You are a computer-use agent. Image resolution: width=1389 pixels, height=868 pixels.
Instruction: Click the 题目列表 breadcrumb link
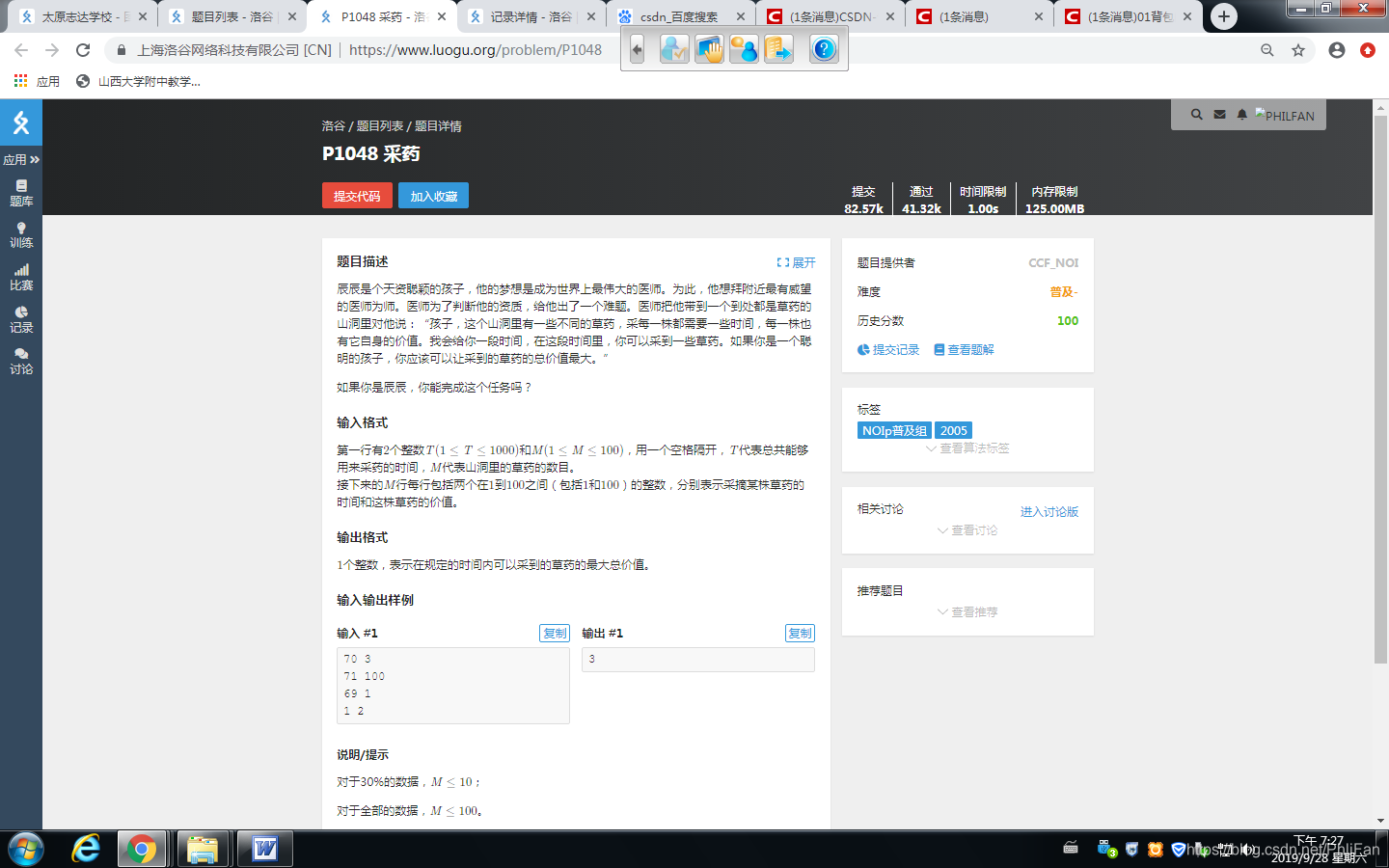[380, 126]
